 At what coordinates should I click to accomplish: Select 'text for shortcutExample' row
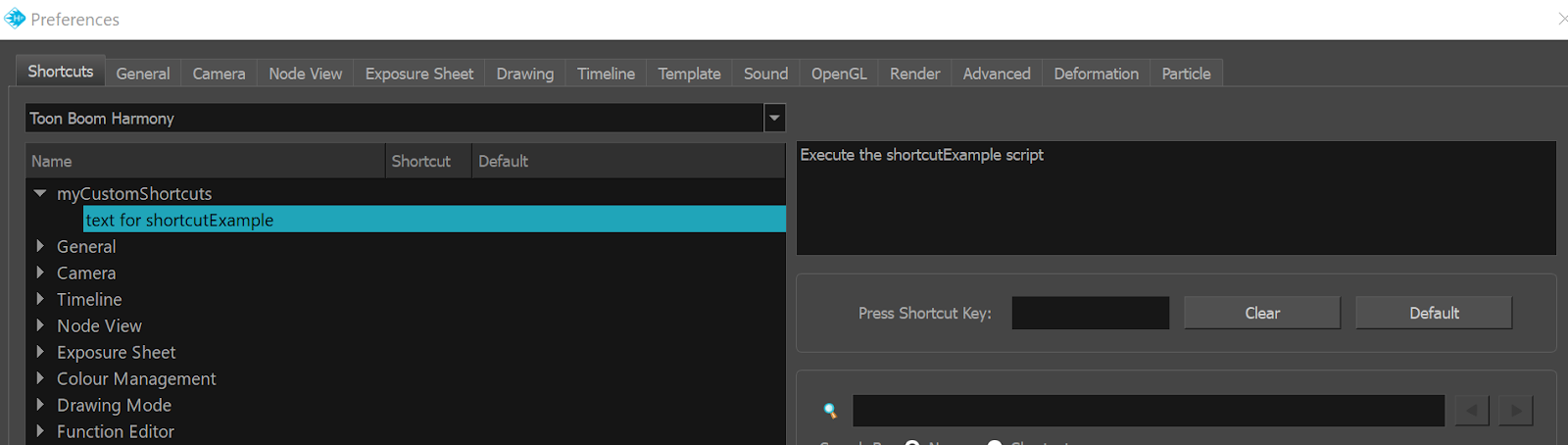(x=434, y=220)
